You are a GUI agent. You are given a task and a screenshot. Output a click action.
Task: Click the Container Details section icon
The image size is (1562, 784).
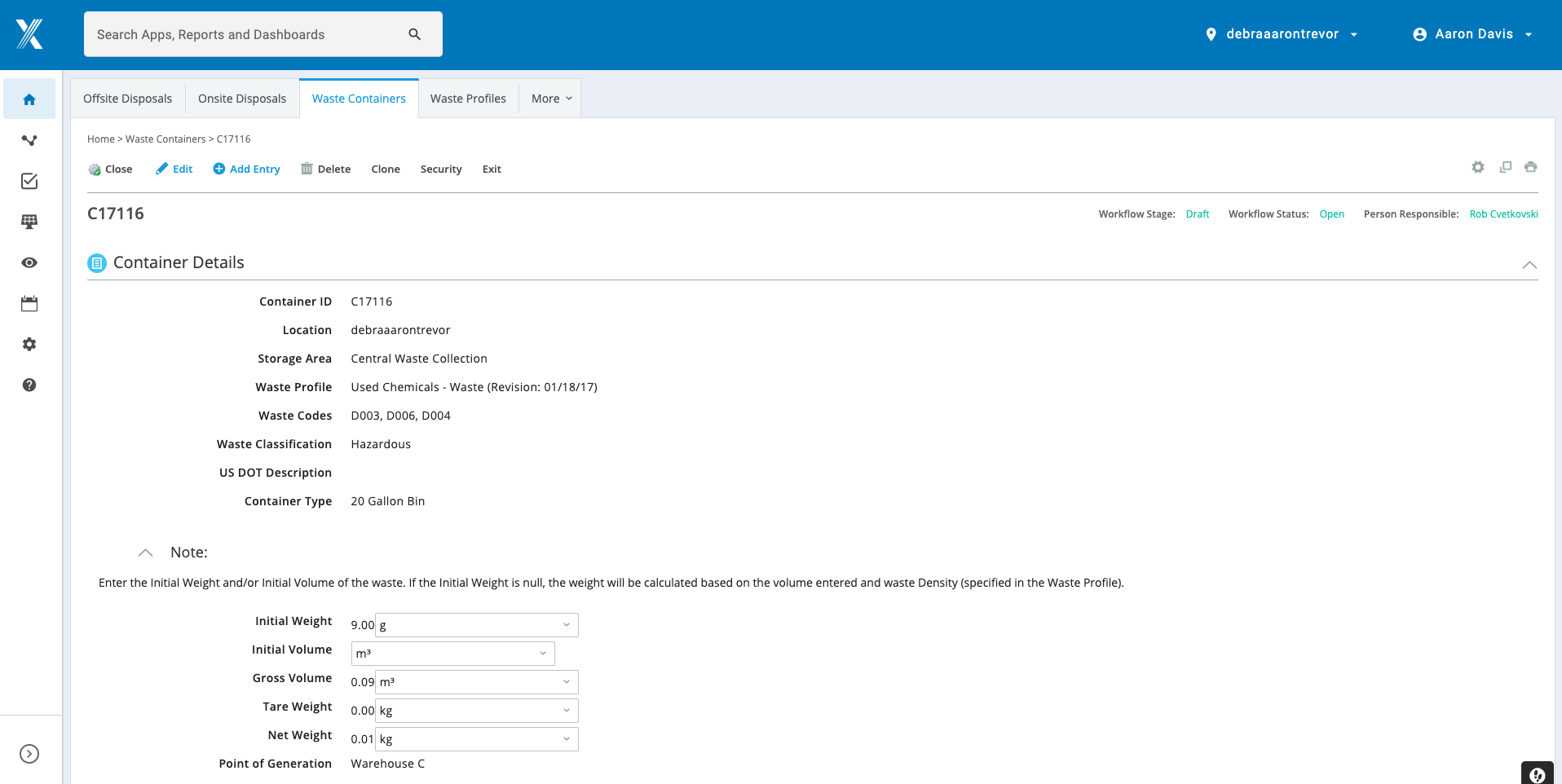pyautogui.click(x=97, y=263)
